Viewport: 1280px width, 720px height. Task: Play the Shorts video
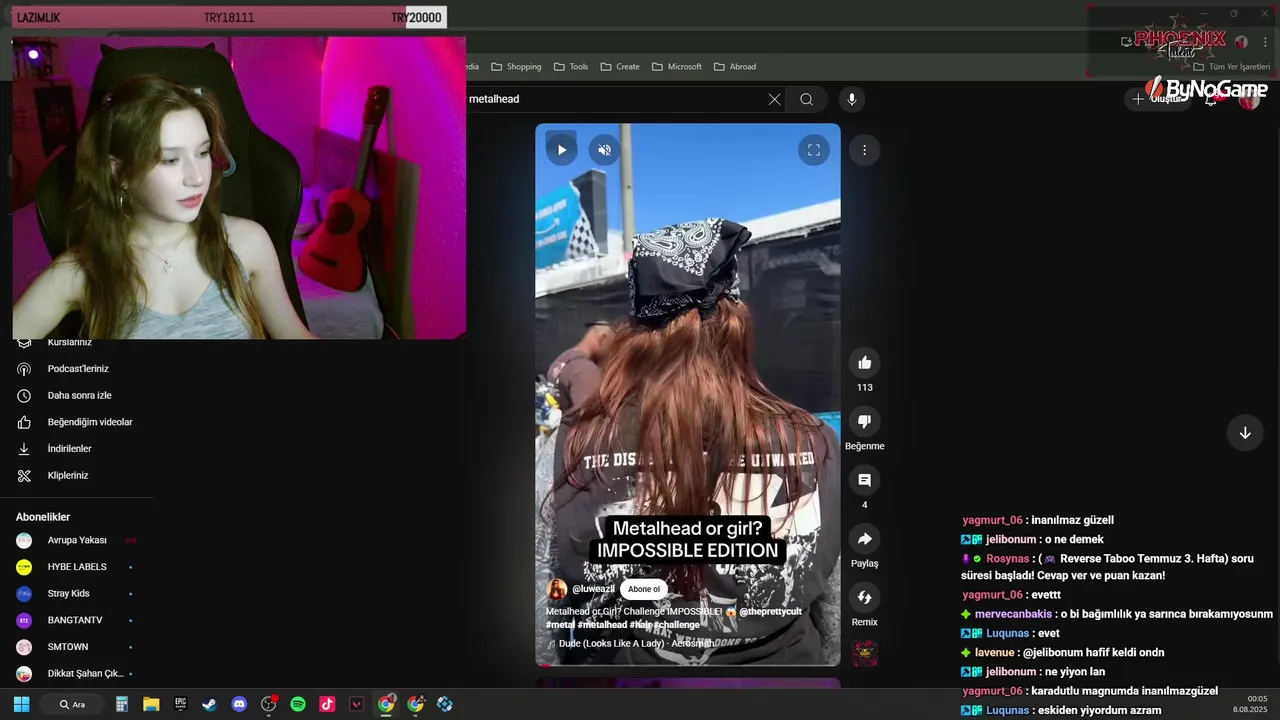click(x=561, y=150)
